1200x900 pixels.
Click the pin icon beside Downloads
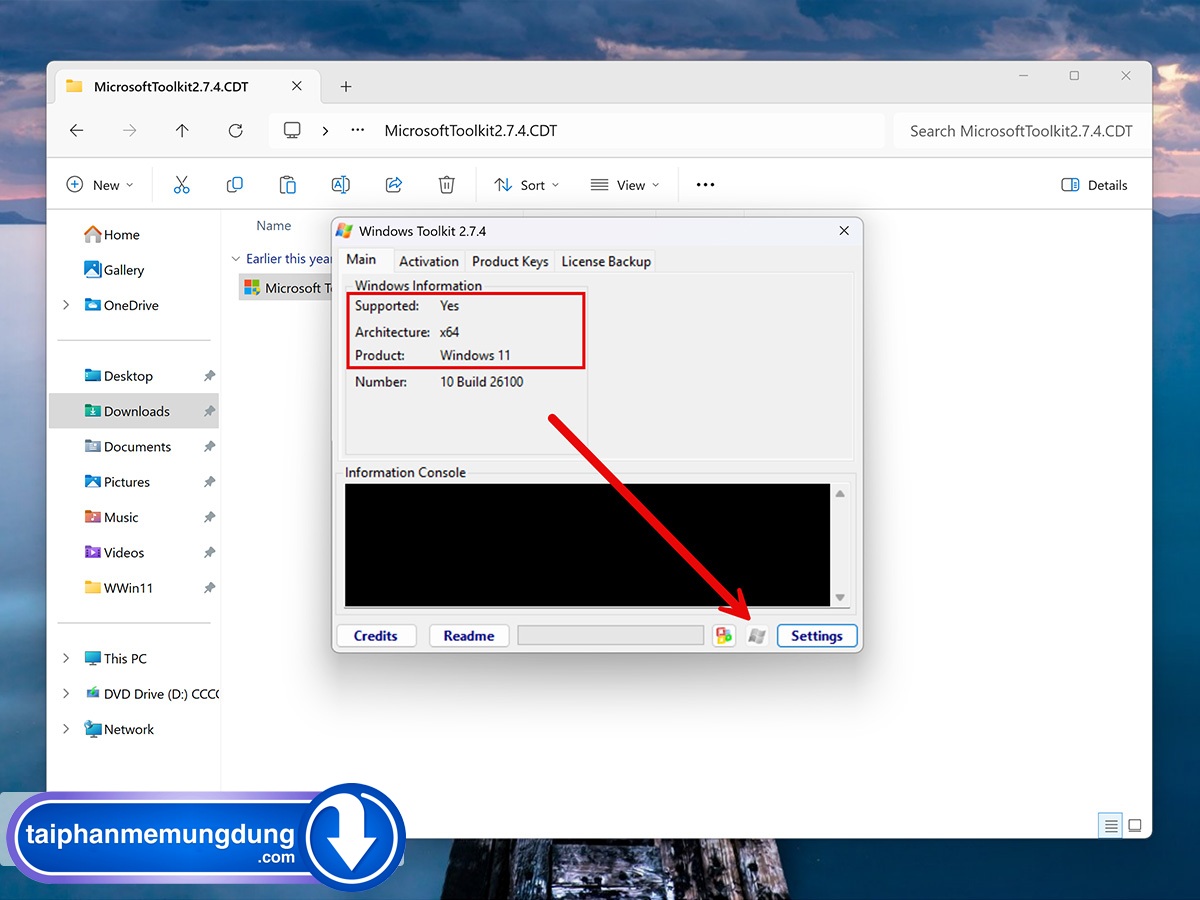pos(209,411)
